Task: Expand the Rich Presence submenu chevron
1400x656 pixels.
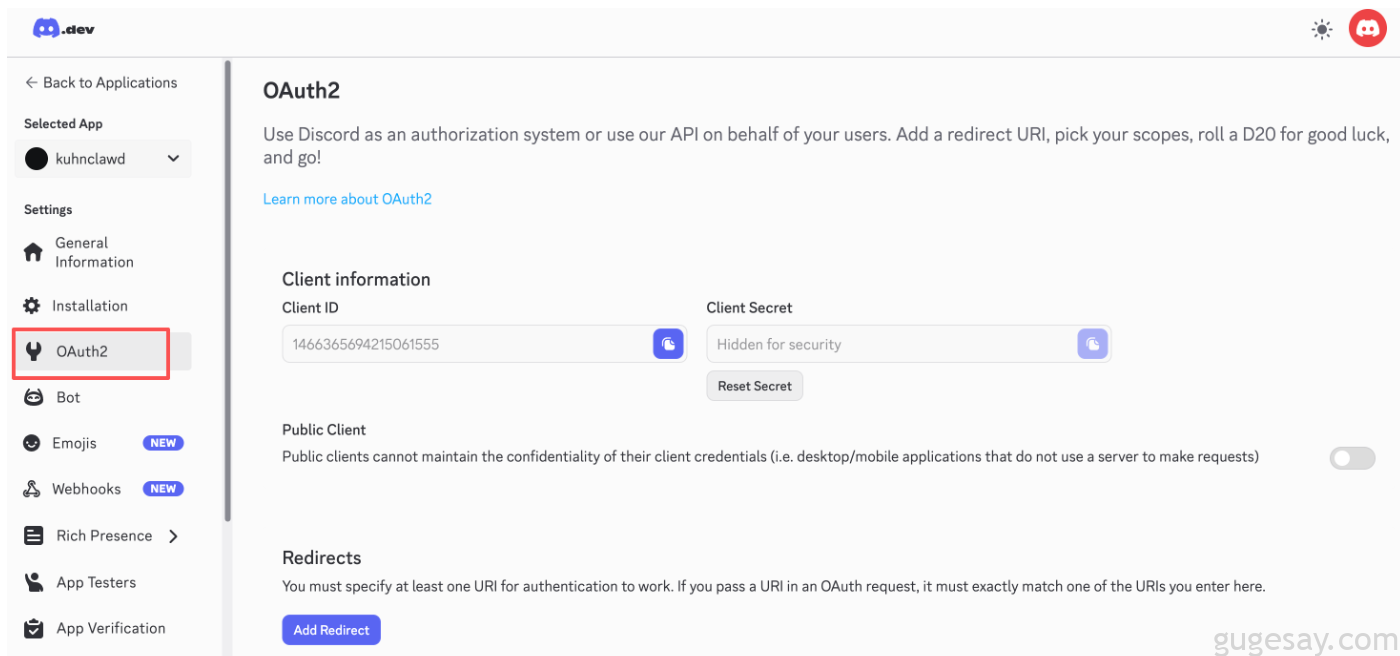Action: [173, 536]
